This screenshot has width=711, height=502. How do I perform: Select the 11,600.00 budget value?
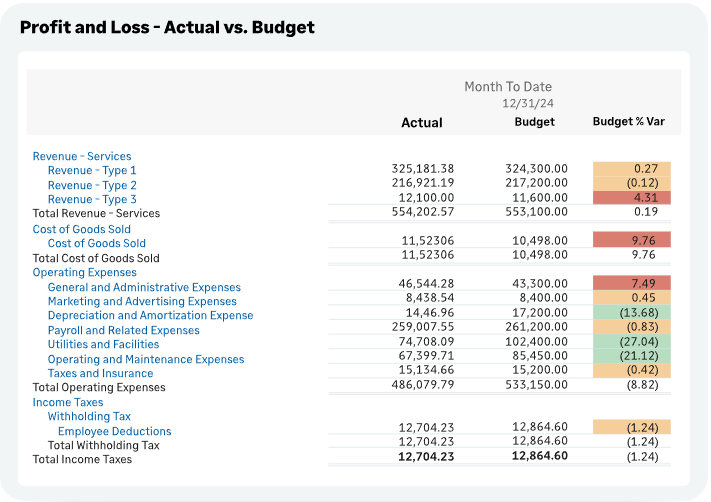click(x=540, y=198)
